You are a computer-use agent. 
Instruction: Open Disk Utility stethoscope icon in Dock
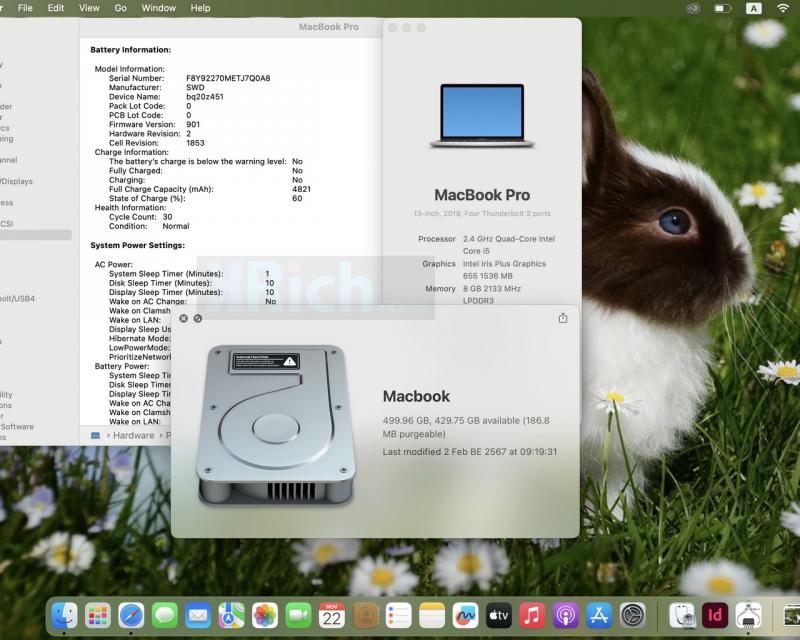682,616
